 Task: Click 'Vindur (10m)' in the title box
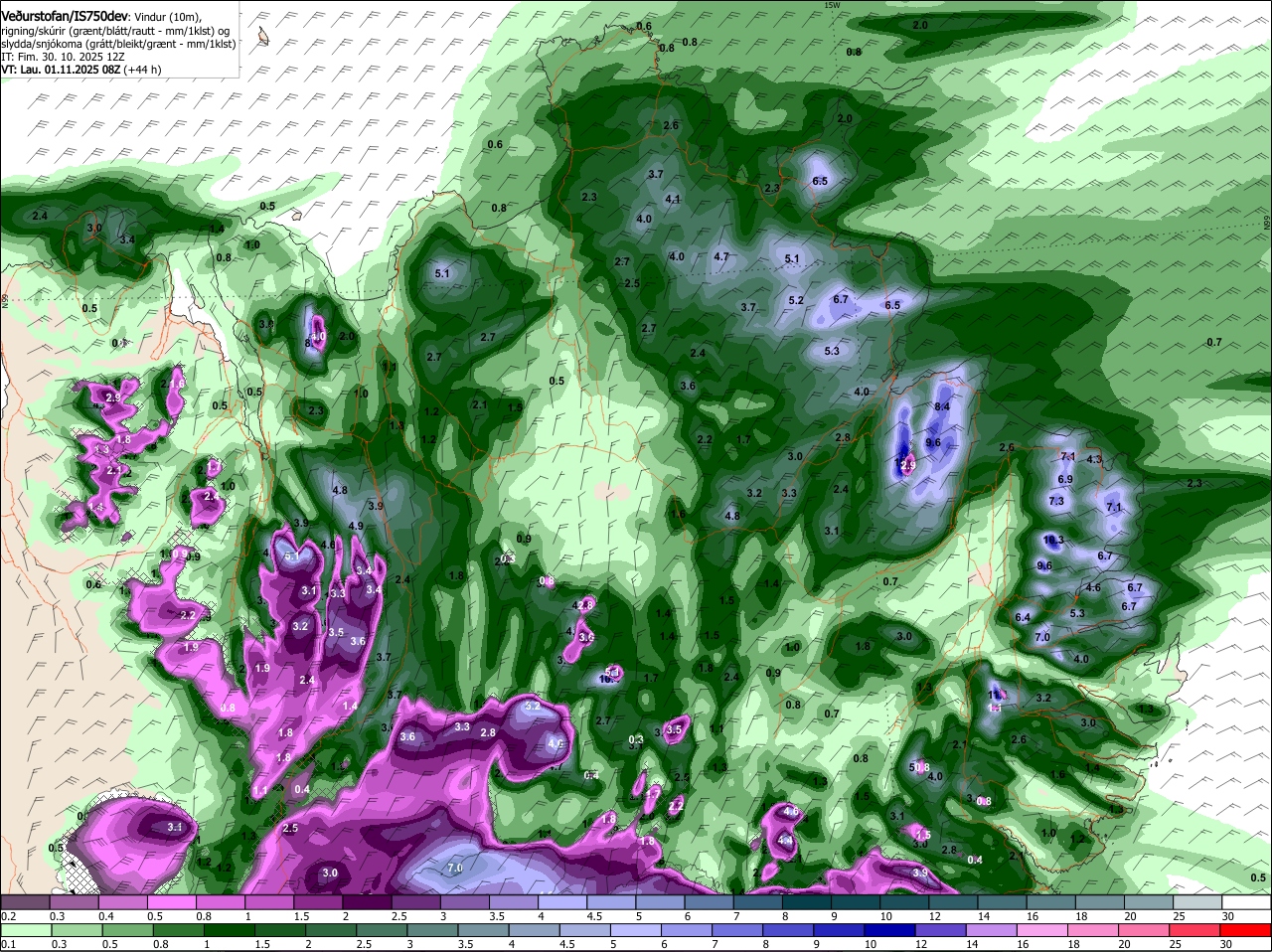point(166,17)
